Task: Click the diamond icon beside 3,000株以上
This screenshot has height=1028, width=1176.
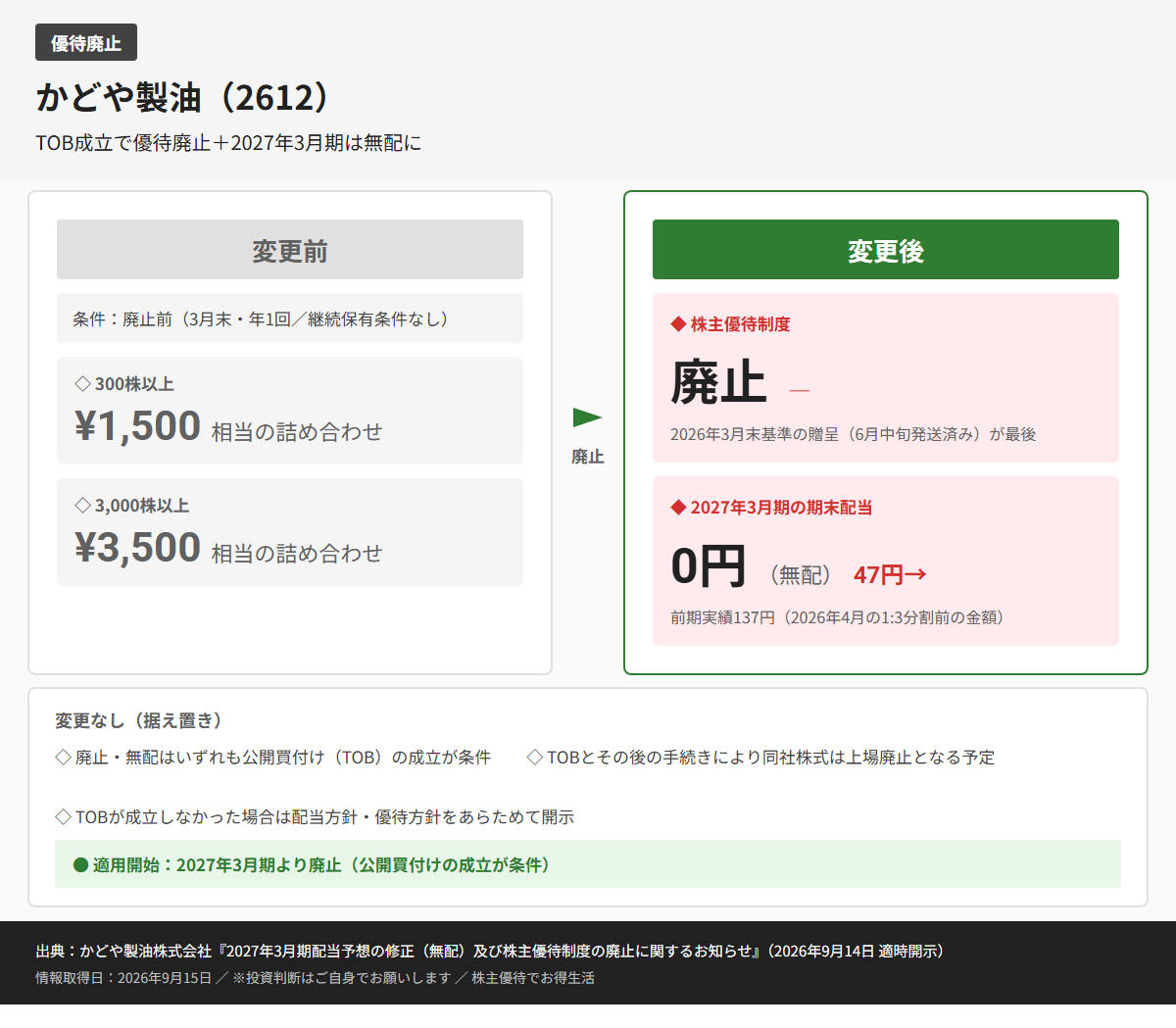Action: pos(82,505)
